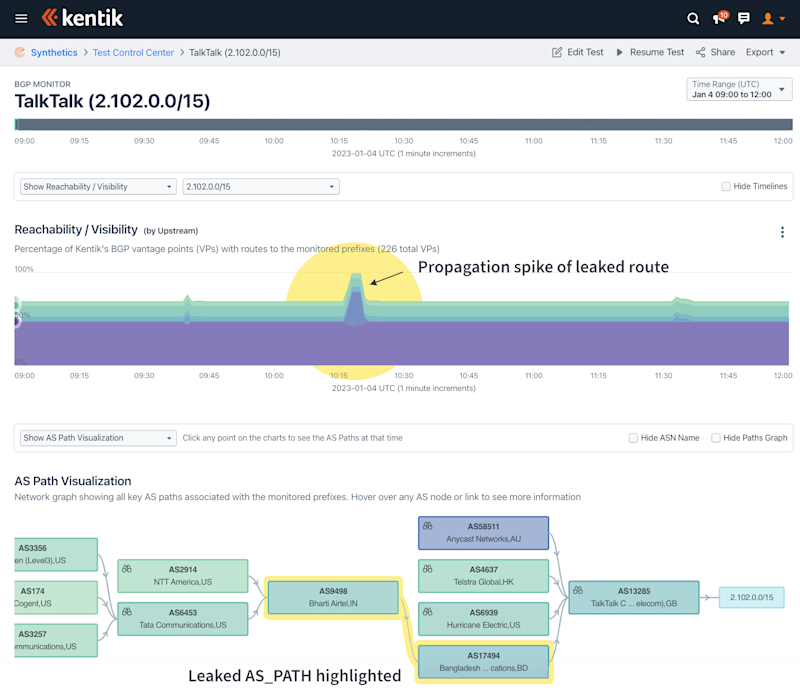Click the Resume Test play icon

619,53
